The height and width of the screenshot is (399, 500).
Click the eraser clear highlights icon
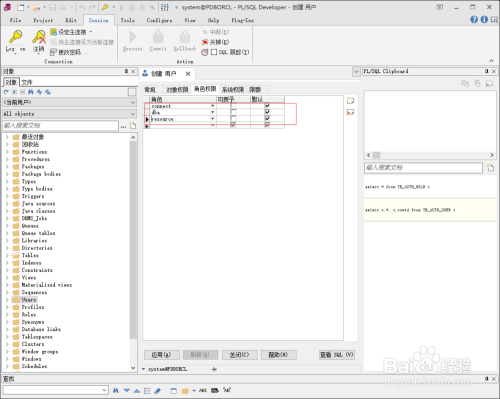(x=158, y=390)
